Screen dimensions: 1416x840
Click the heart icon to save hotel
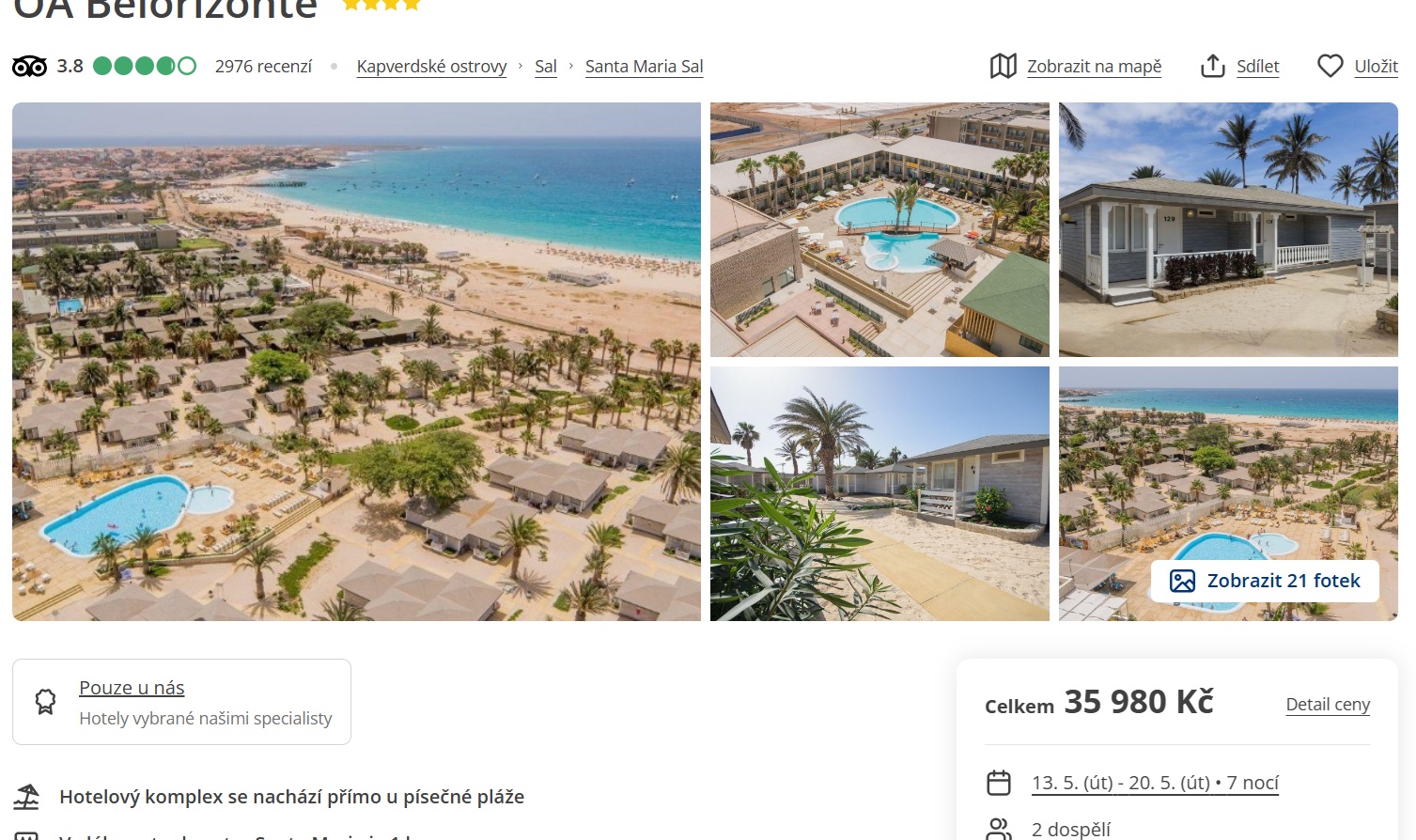(1330, 66)
